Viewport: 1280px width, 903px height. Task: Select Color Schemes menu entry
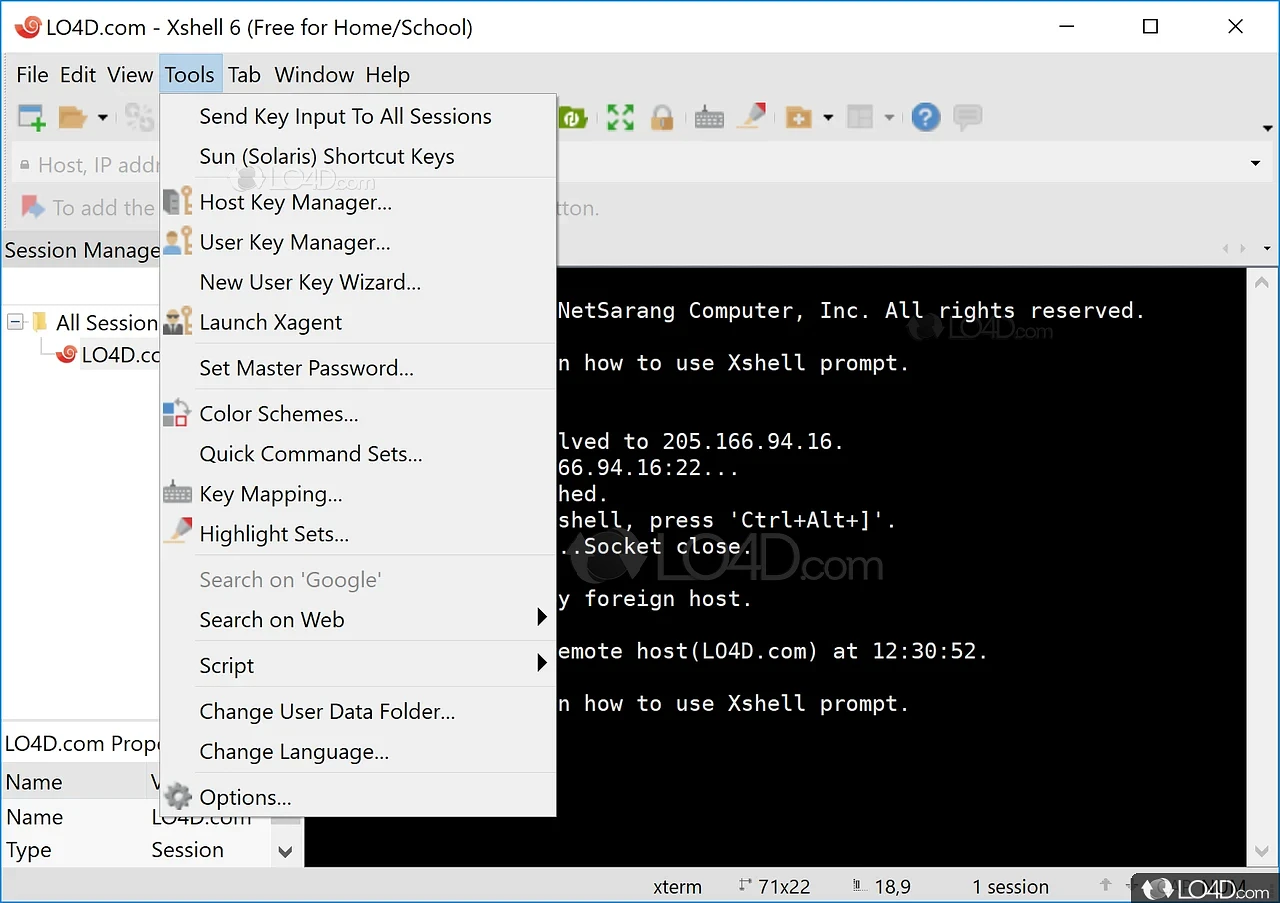point(278,414)
